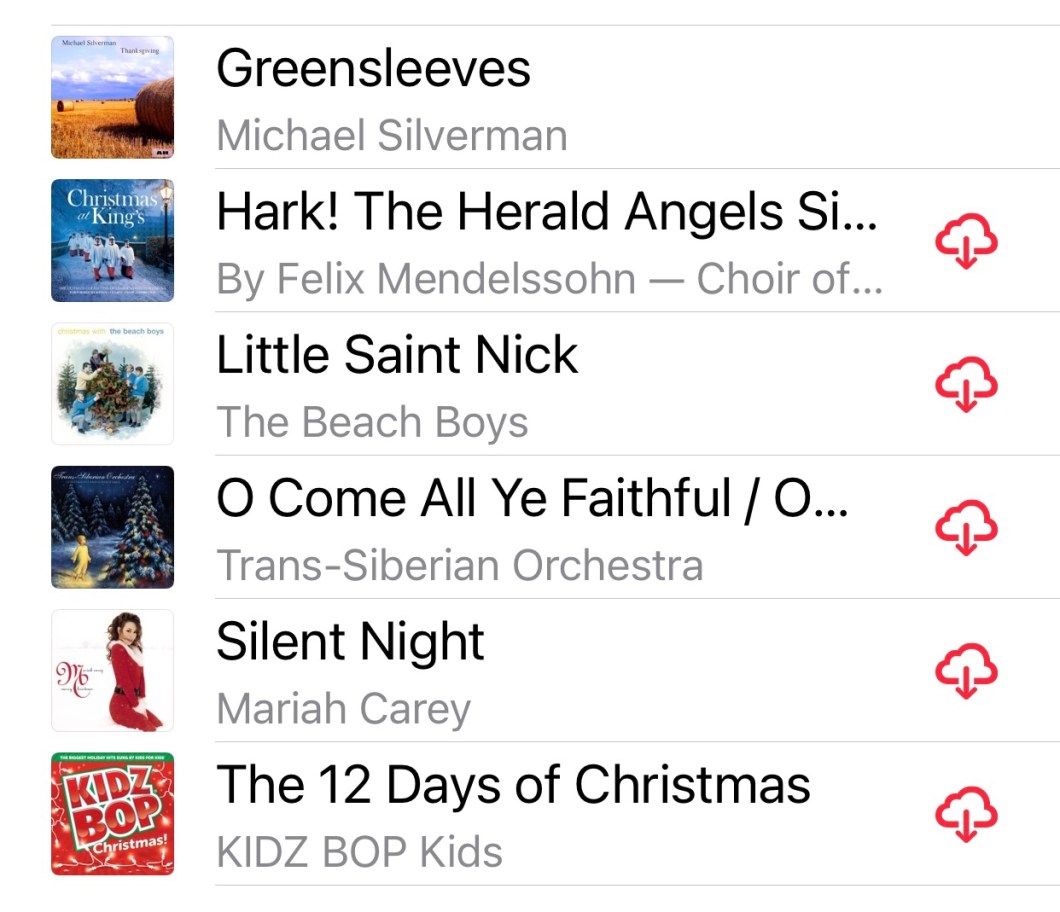Tap the KIDZ BOP Christmas album cover
1060x912 pixels.
coord(112,814)
